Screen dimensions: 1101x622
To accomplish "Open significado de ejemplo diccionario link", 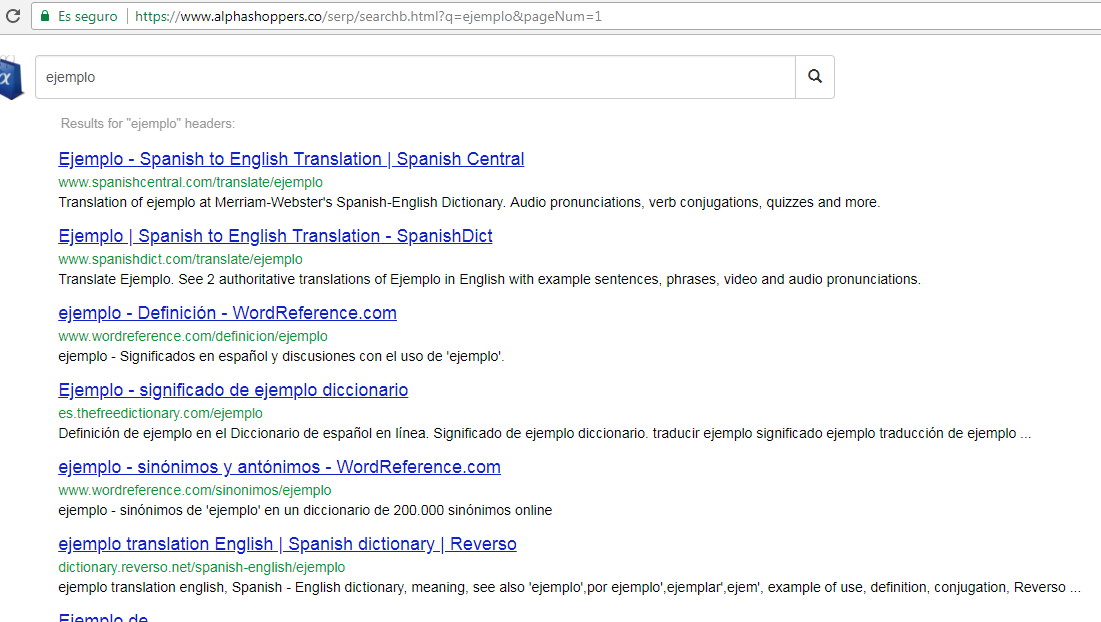I will pyautogui.click(x=233, y=390).
